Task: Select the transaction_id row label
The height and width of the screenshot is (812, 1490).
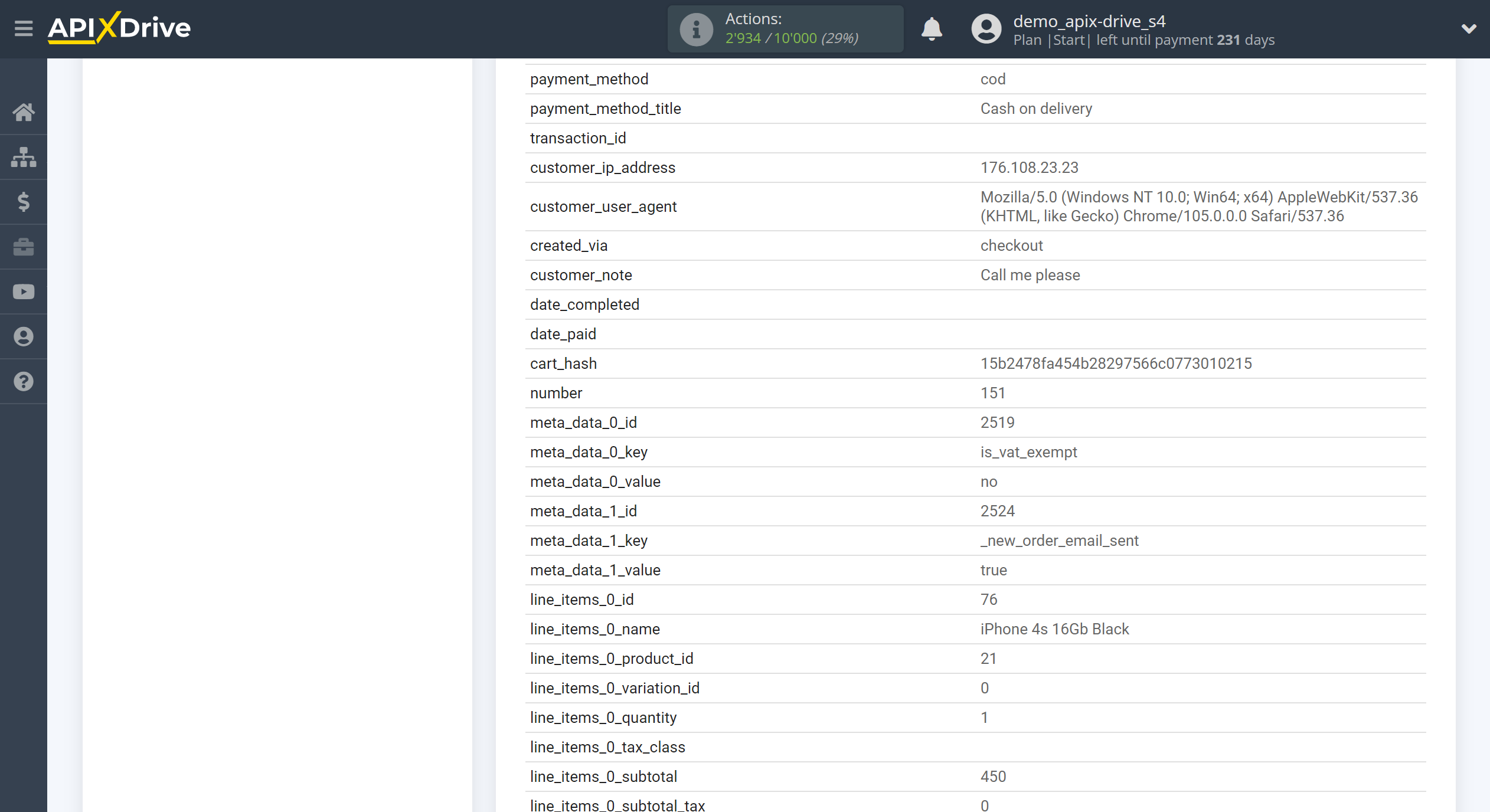Action: point(578,138)
